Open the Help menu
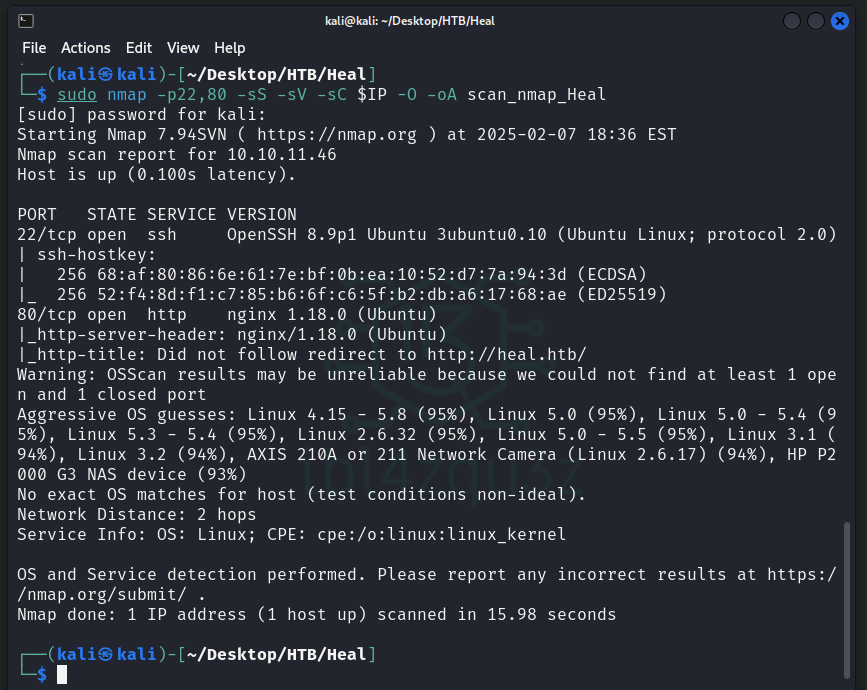This screenshot has height=690, width=867. click(229, 48)
